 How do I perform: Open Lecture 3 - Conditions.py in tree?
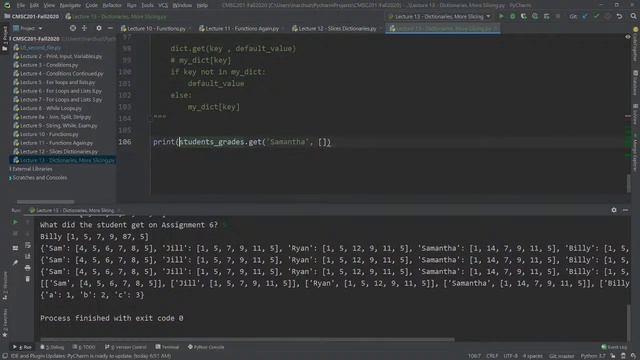pyautogui.click(x=49, y=65)
